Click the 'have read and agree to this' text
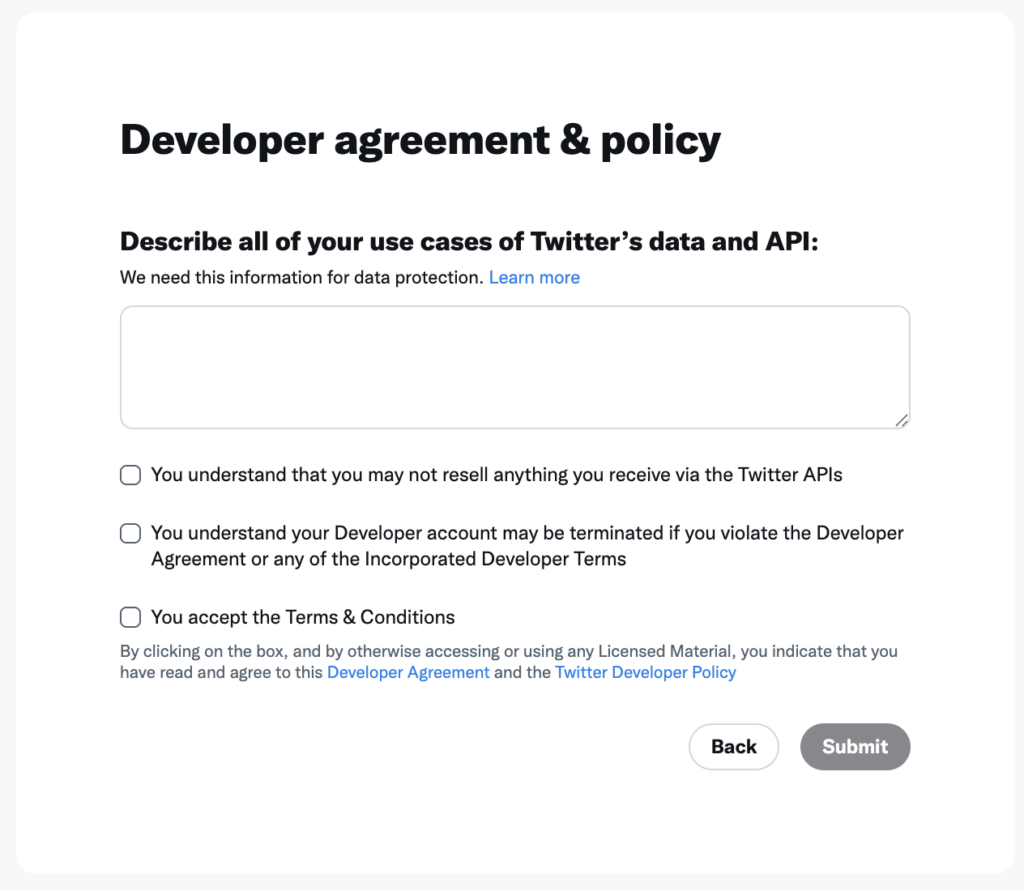Viewport: 1024px width, 891px height. click(x=221, y=672)
